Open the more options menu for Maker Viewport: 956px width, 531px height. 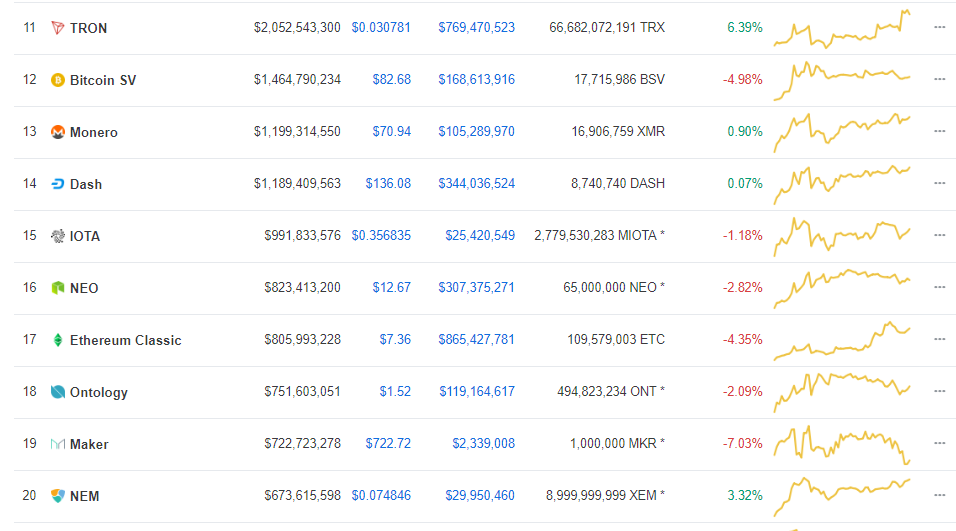point(939,443)
